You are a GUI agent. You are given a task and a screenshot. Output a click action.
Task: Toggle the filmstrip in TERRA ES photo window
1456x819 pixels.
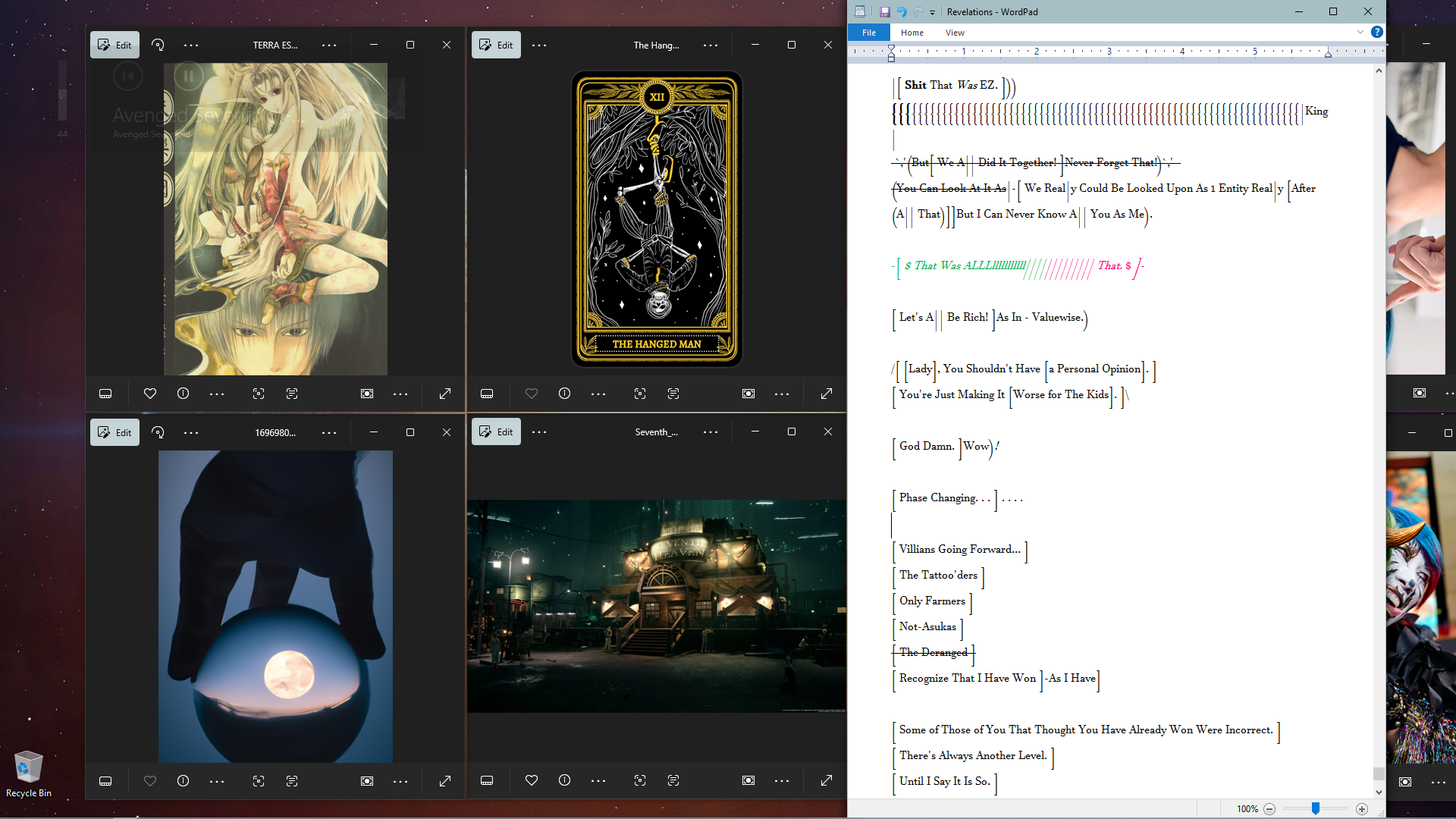click(x=105, y=394)
